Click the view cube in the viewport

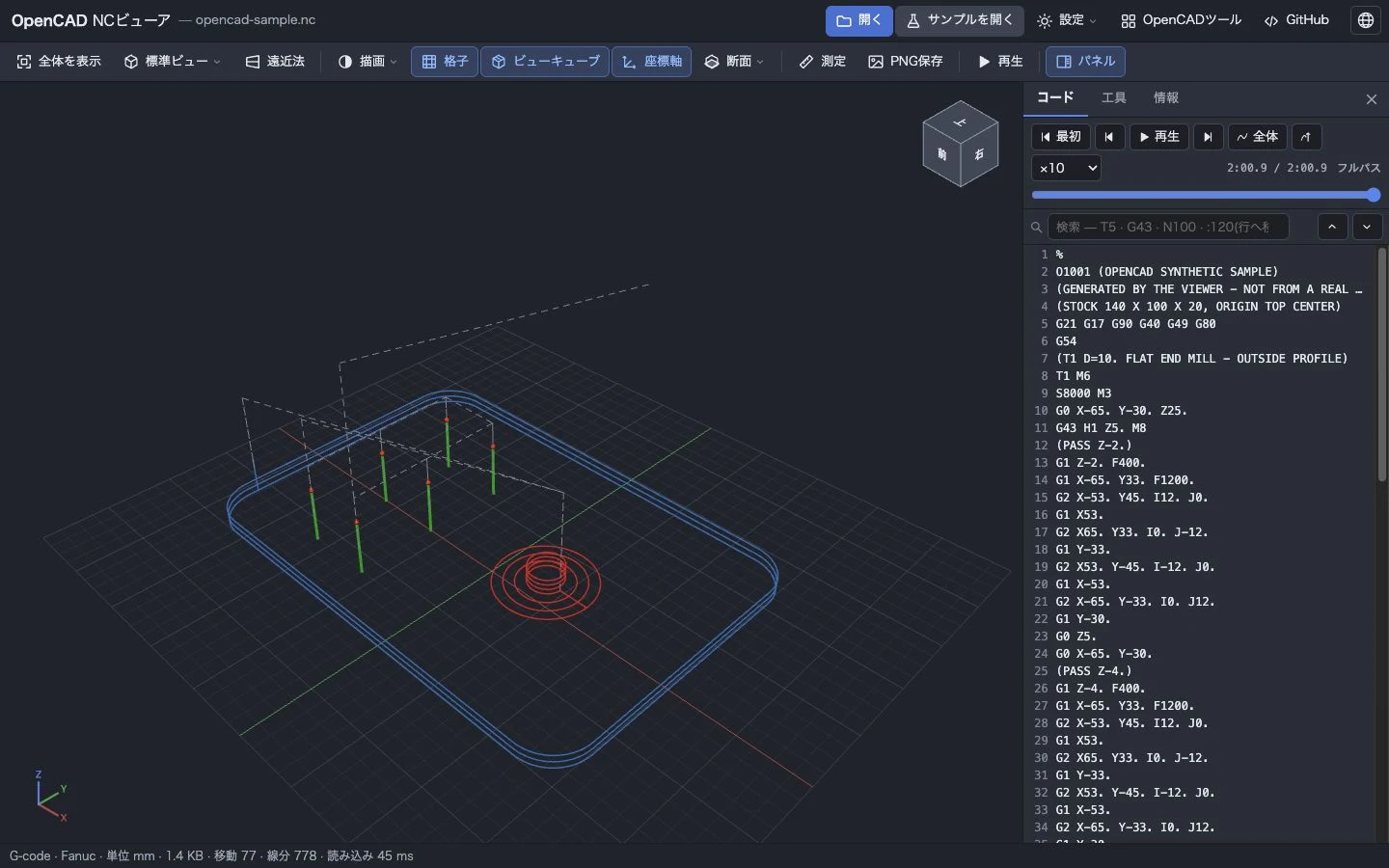(x=960, y=144)
